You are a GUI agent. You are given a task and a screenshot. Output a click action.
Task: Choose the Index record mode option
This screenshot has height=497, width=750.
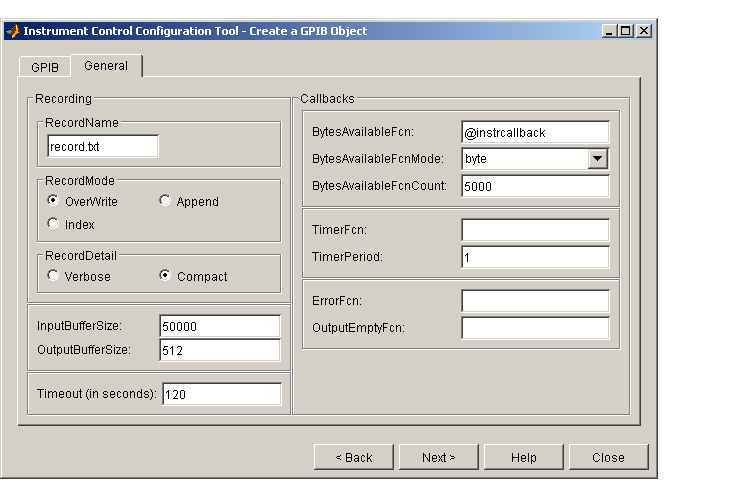click(53, 223)
